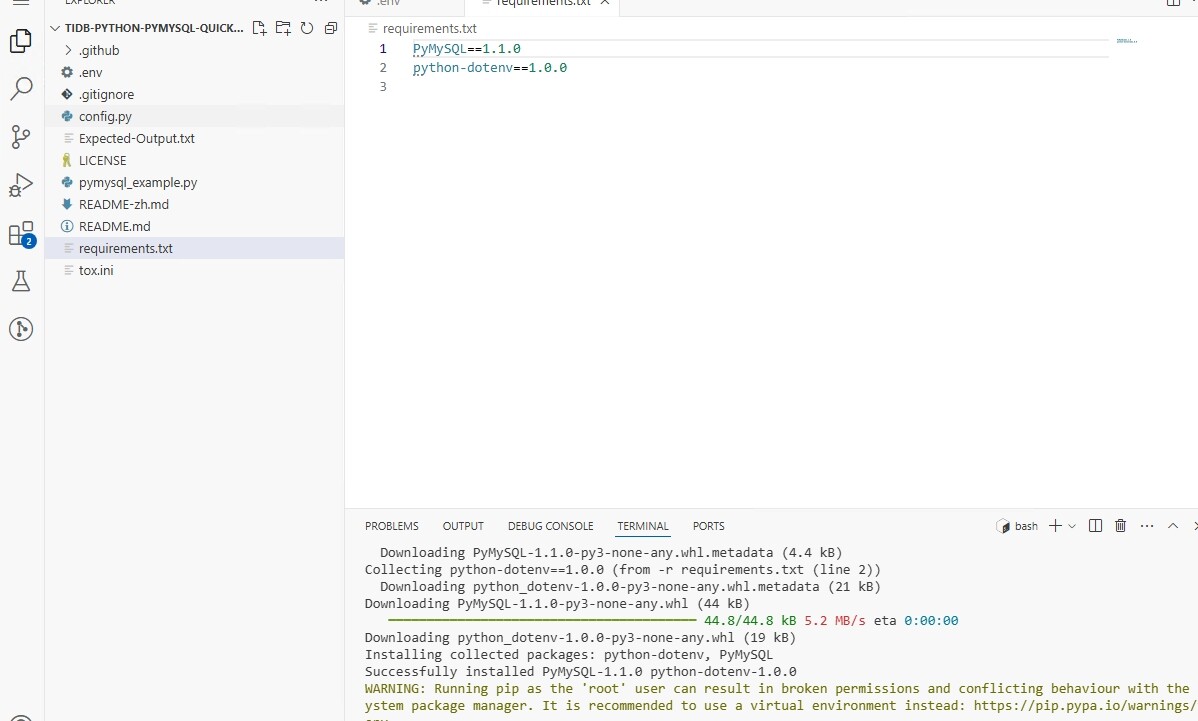This screenshot has height=721, width=1198.
Task: Open the Extensions view with badge
Action: pyautogui.click(x=21, y=234)
